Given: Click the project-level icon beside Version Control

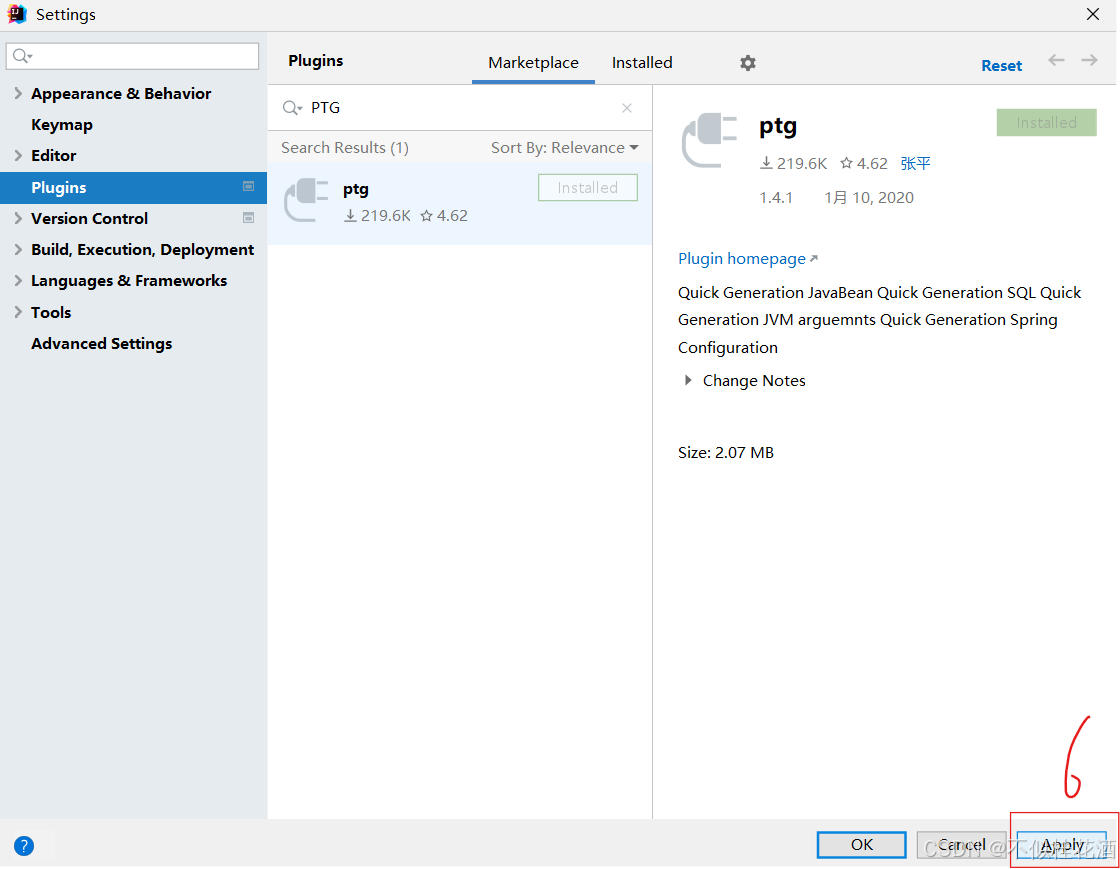Looking at the screenshot, I should coord(249,218).
